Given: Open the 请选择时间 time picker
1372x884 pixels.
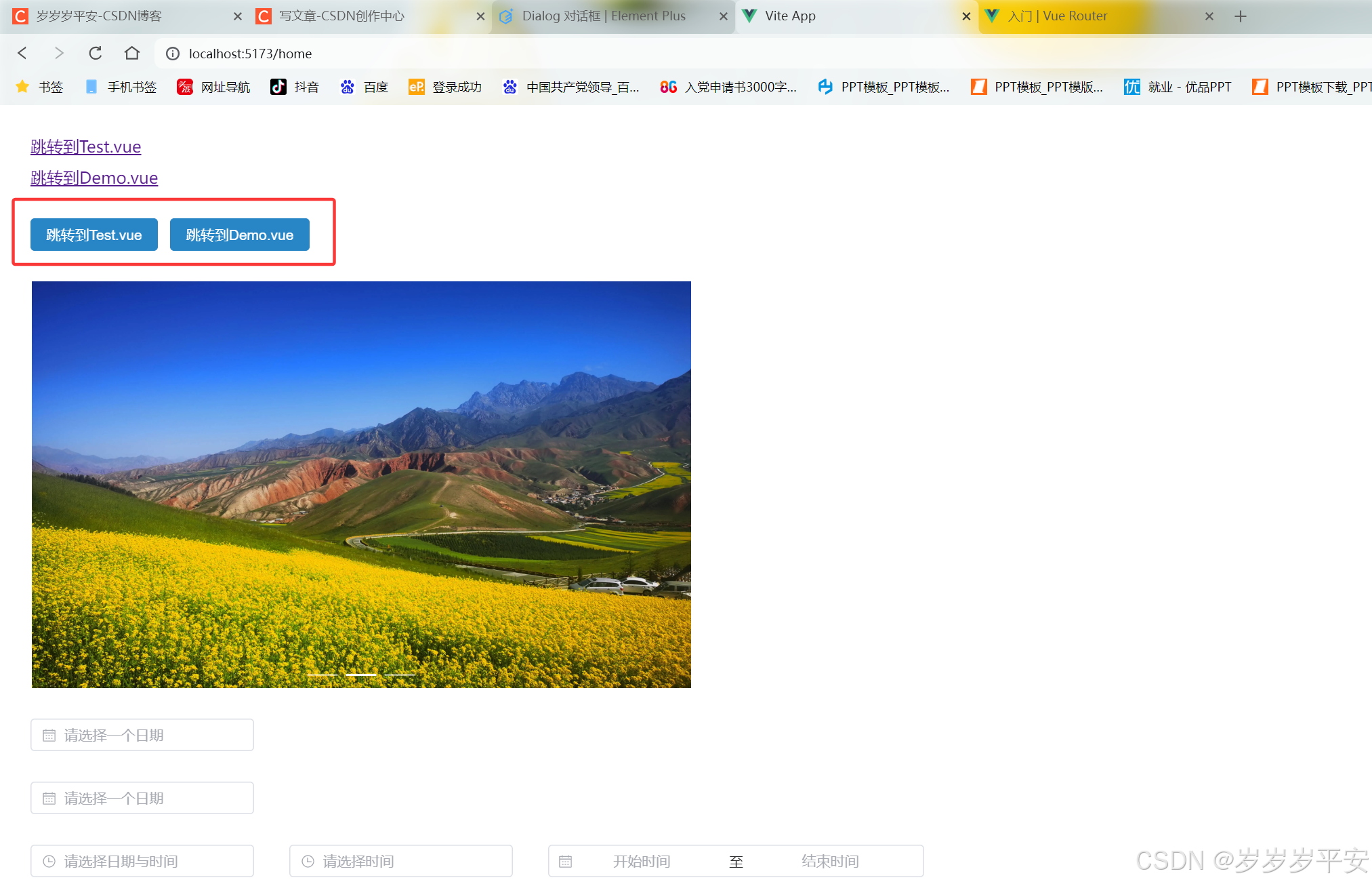Looking at the screenshot, I should tap(400, 861).
